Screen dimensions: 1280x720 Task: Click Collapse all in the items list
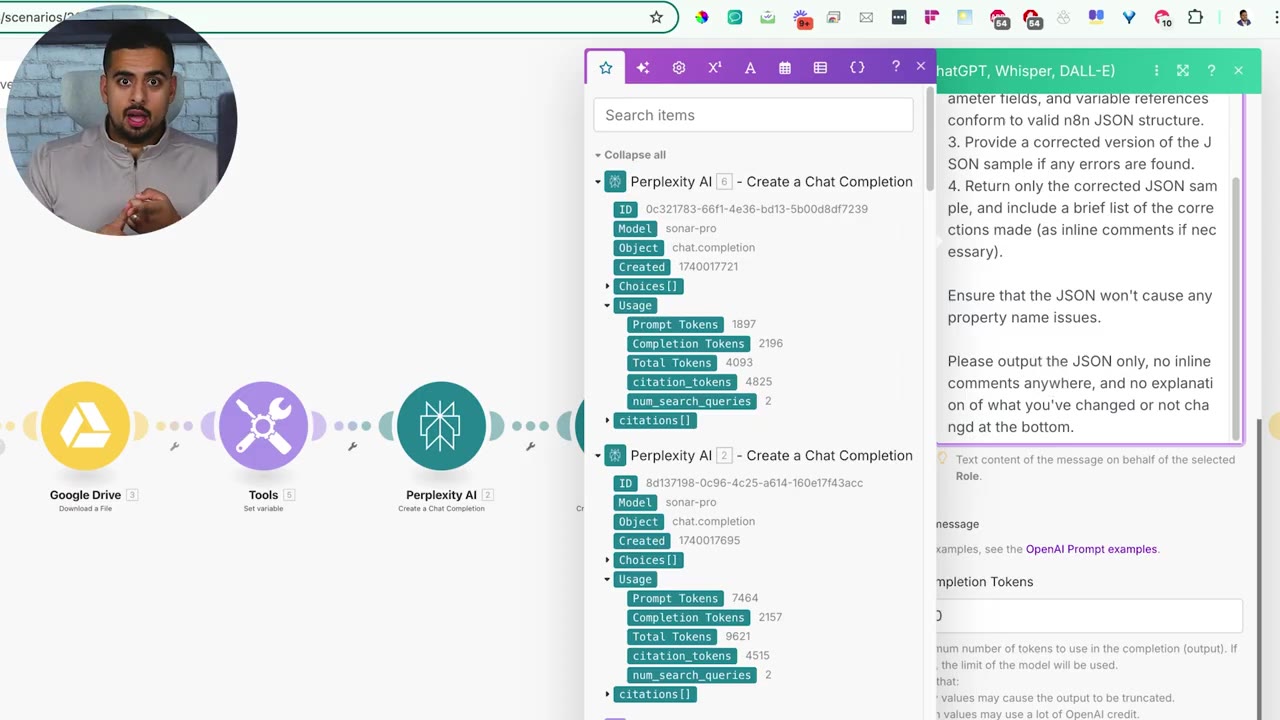click(x=635, y=155)
